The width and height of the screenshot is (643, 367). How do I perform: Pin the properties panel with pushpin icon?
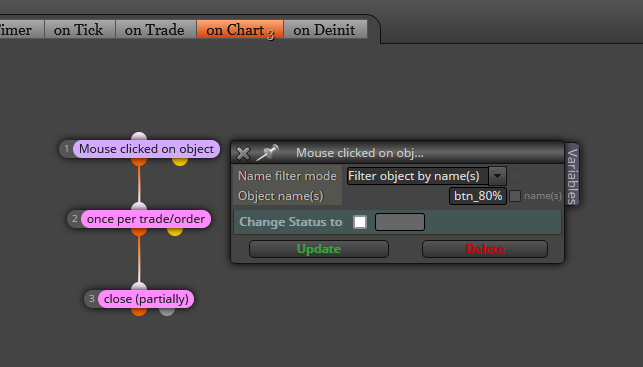[x=267, y=153]
